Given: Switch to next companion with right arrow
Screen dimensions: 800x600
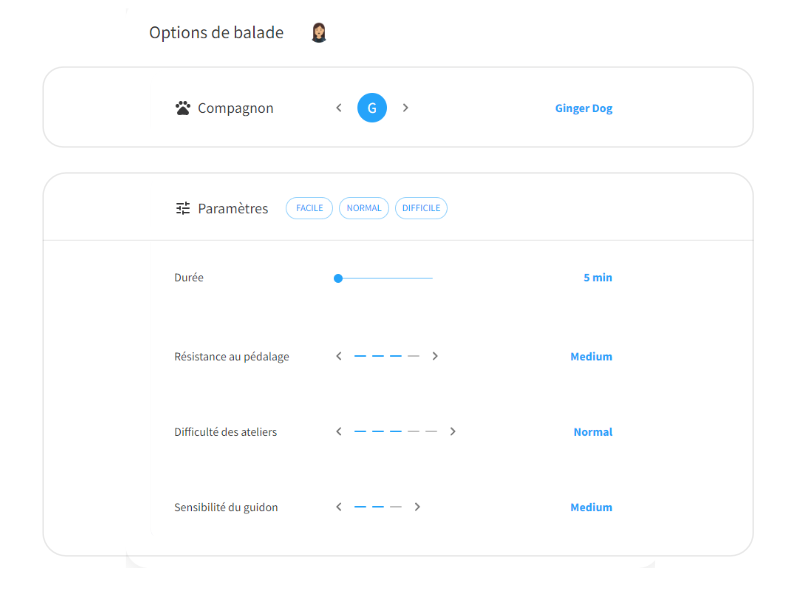Looking at the screenshot, I should pos(405,108).
